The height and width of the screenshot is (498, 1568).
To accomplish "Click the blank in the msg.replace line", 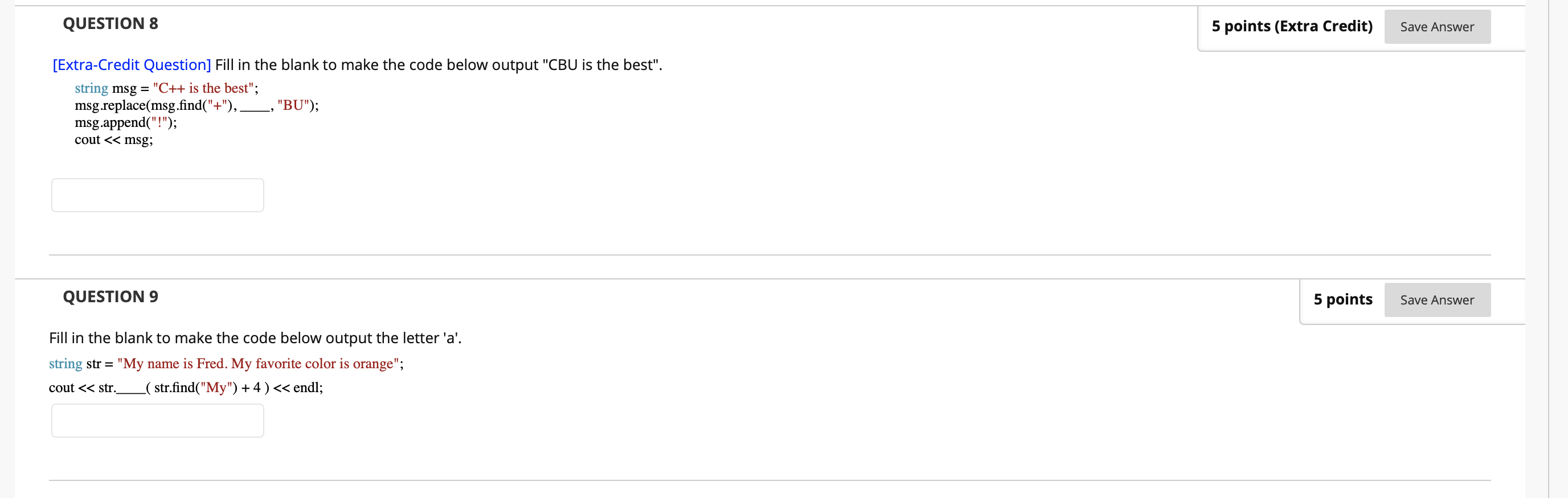I will coord(255,107).
